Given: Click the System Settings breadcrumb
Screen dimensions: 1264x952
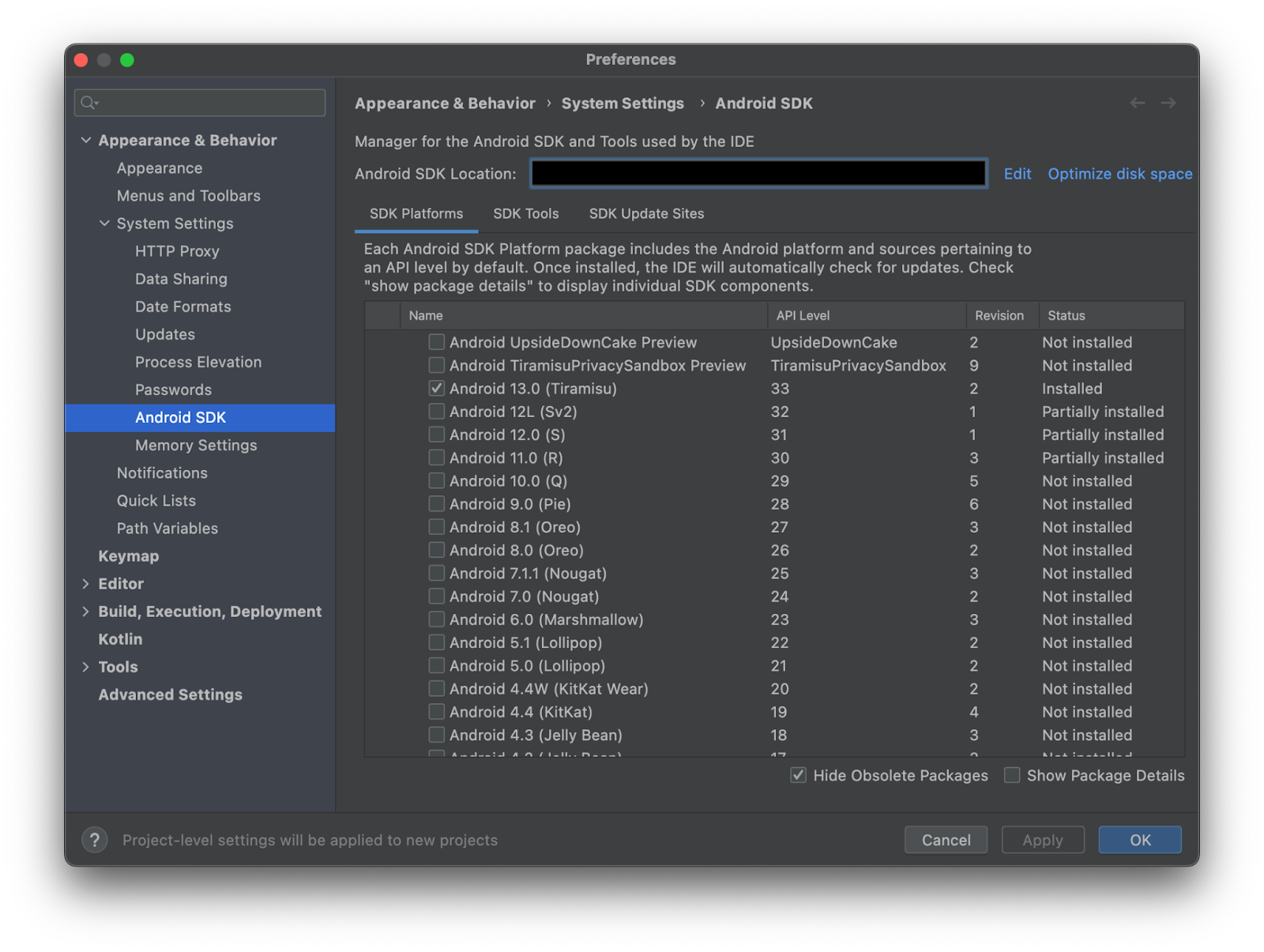Looking at the screenshot, I should 623,103.
